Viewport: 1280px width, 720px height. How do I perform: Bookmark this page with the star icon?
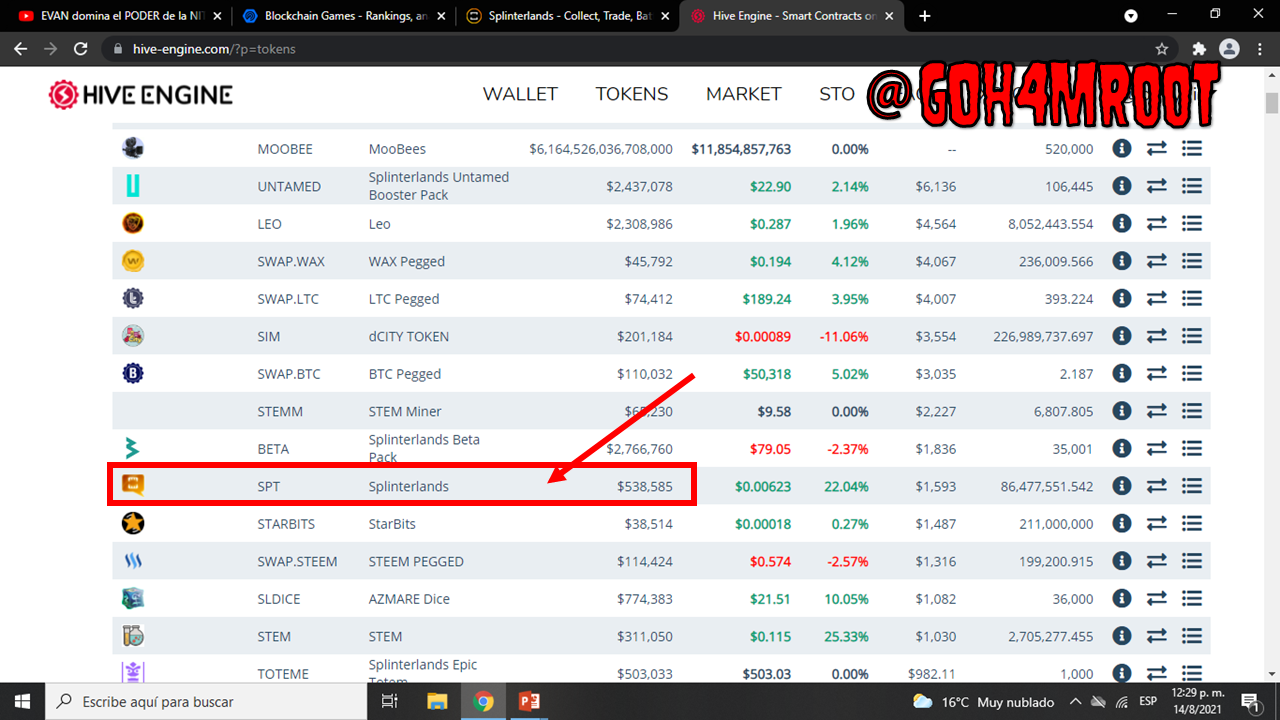pyautogui.click(x=1162, y=49)
